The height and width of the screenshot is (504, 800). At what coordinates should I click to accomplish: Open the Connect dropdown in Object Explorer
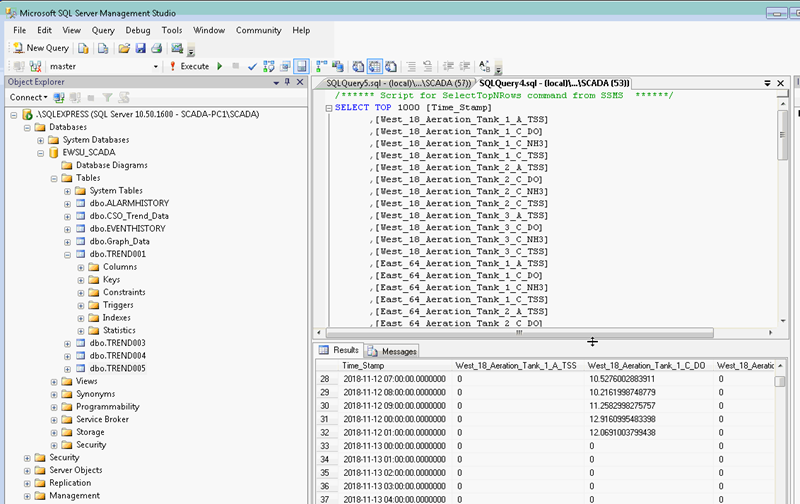(29, 97)
